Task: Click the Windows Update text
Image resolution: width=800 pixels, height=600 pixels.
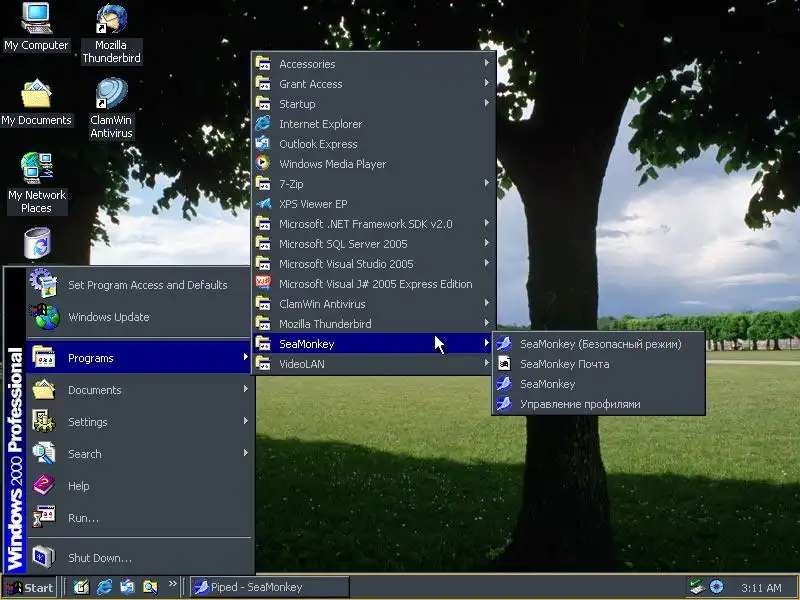Action: [109, 317]
